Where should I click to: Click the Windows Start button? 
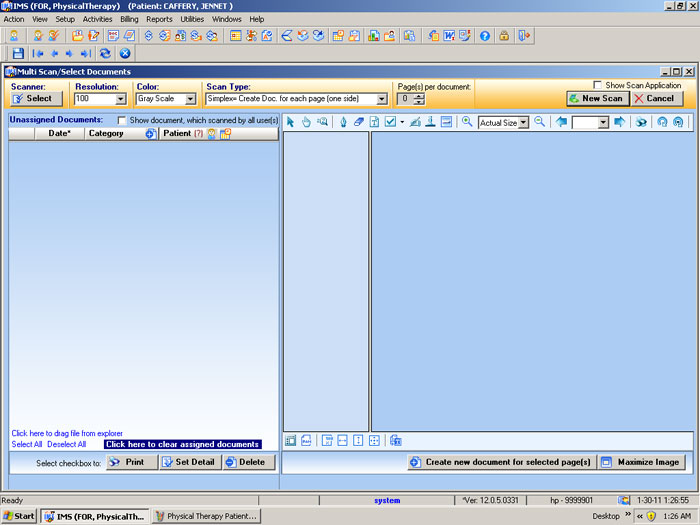point(19,517)
